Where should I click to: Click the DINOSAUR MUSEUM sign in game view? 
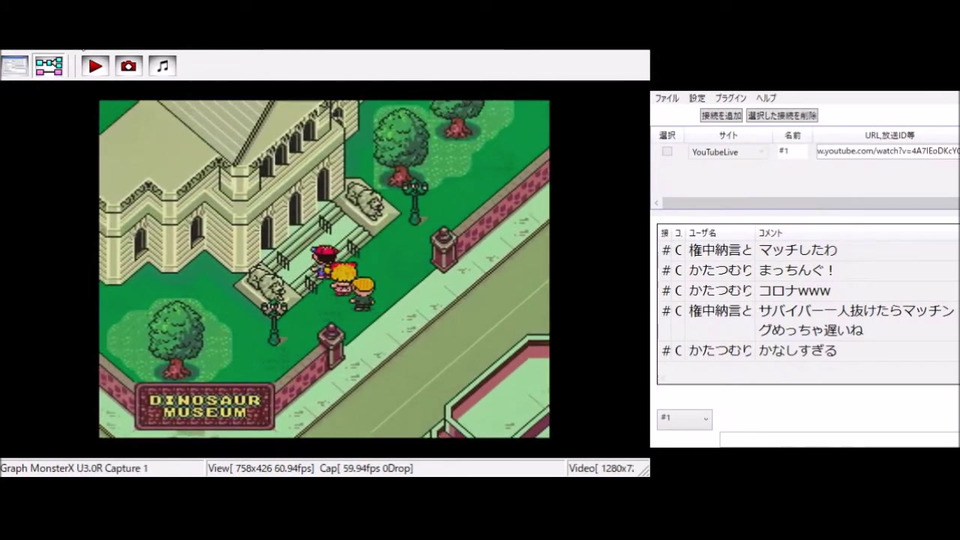pyautogui.click(x=205, y=407)
